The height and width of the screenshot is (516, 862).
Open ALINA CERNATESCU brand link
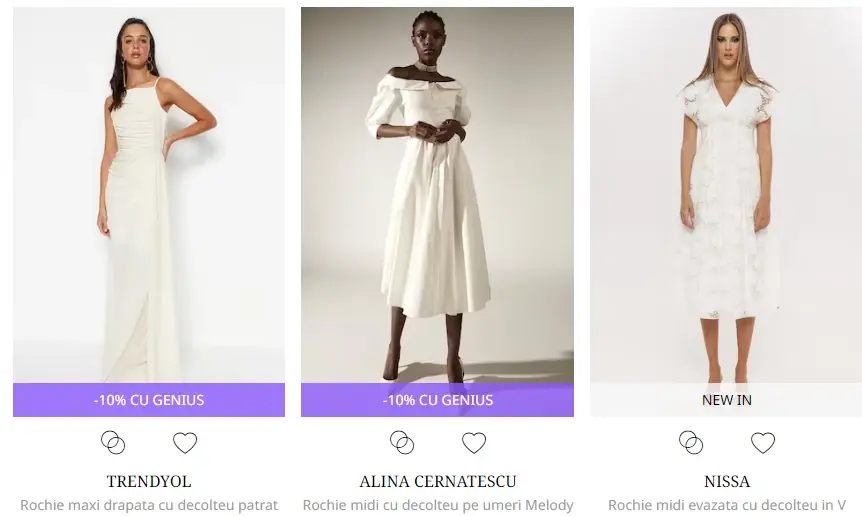(x=438, y=481)
